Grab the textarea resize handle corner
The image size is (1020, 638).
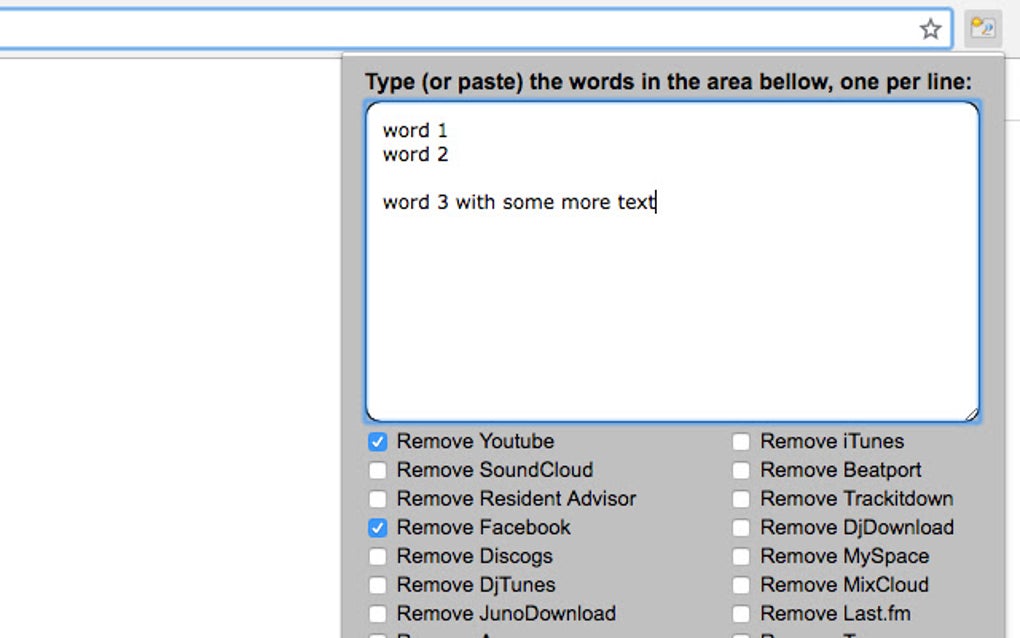[971, 414]
